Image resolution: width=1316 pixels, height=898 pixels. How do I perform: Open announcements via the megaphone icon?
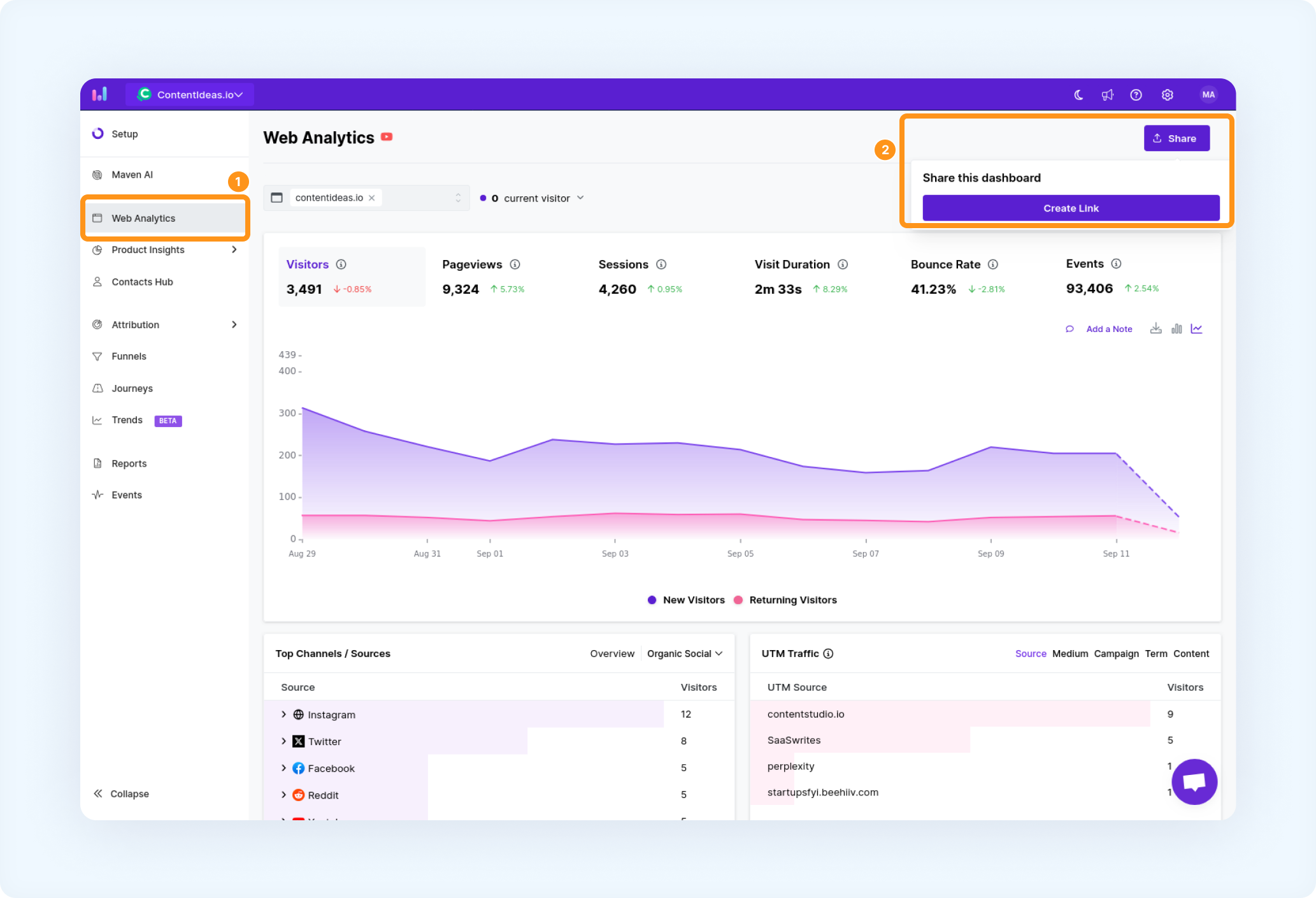coord(1108,95)
